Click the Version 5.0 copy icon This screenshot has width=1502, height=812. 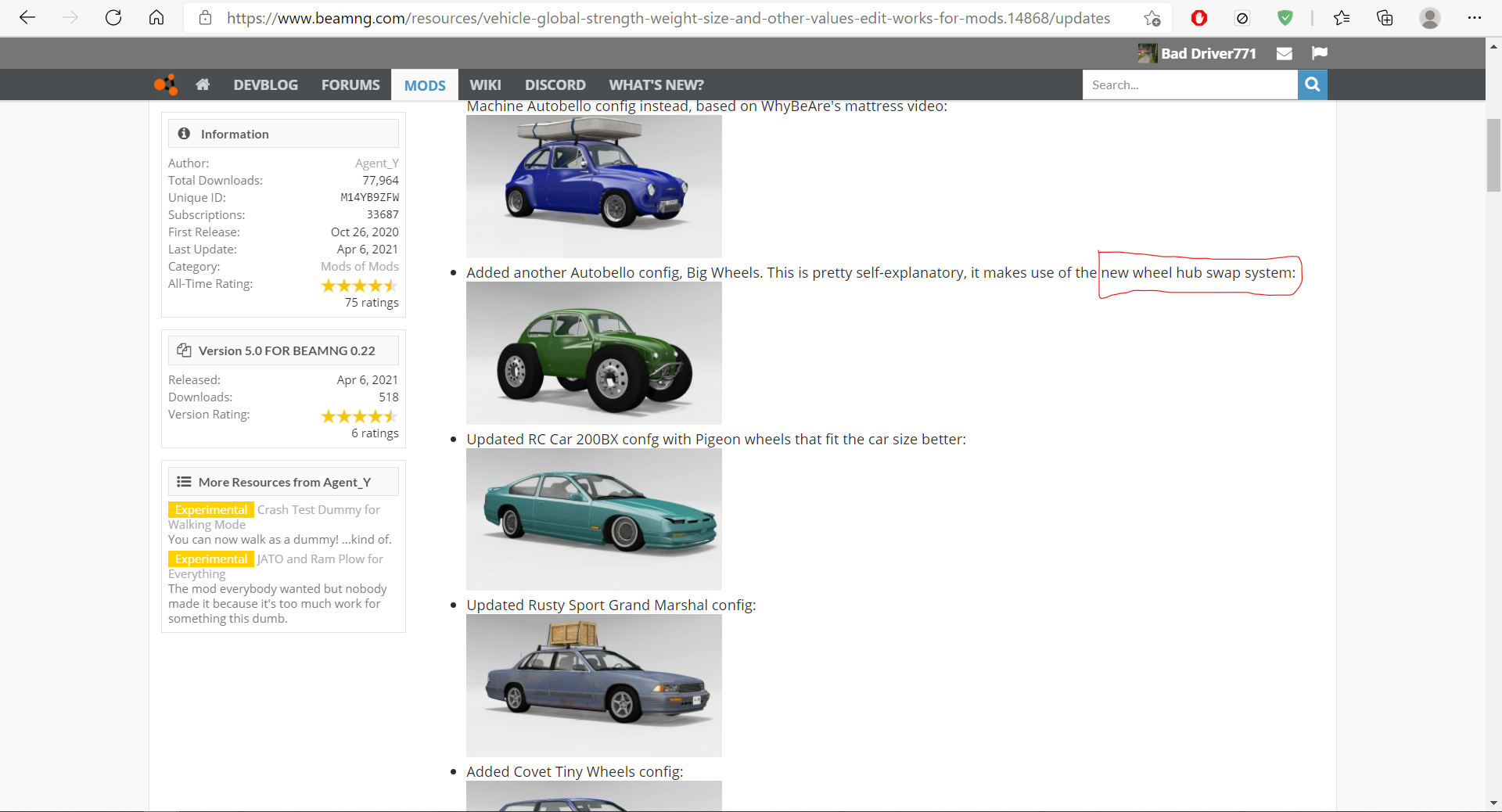point(184,350)
